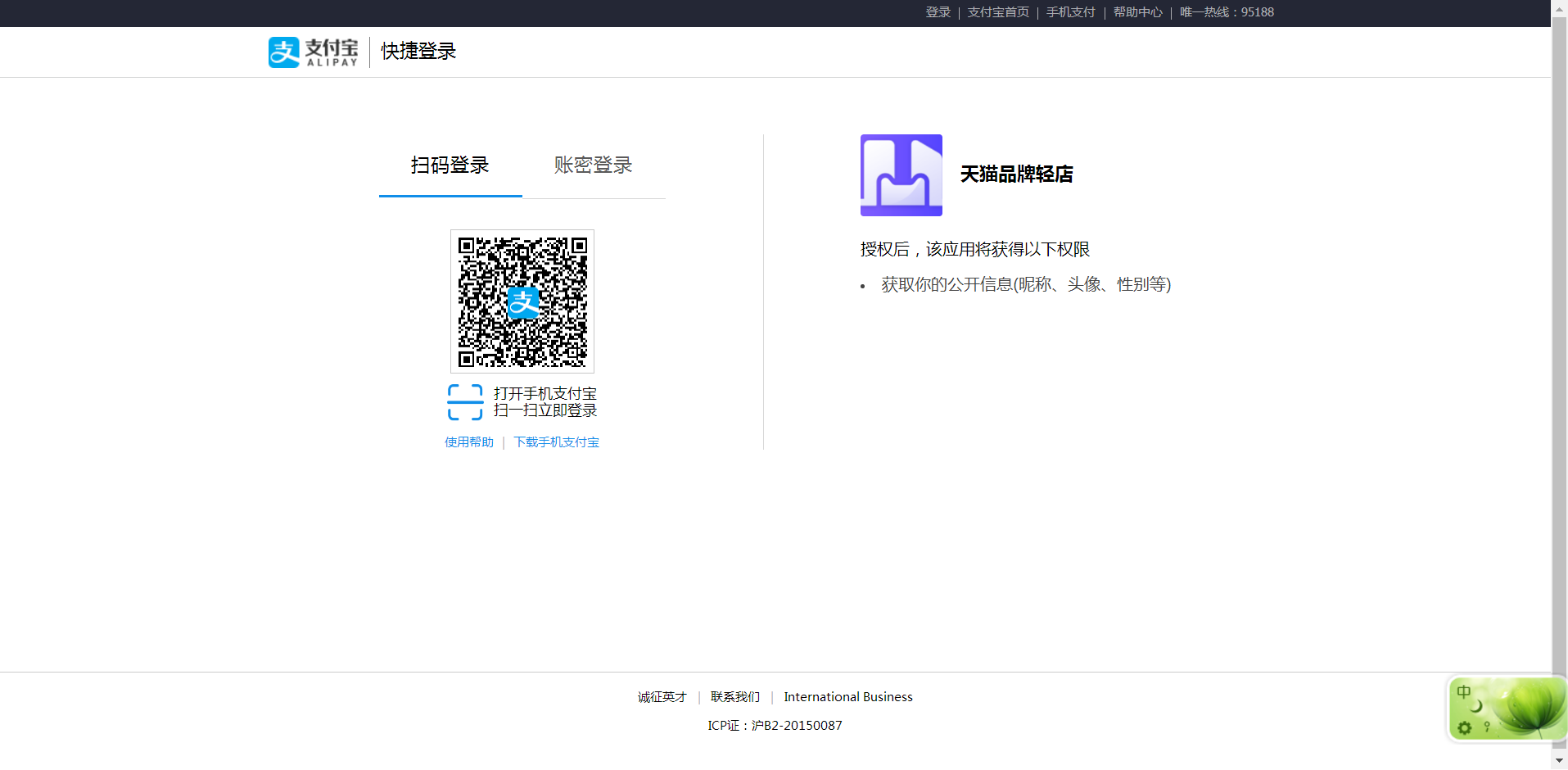Screen dimensions: 1568x770
Task: Click the Alipay logo in the header
Action: pos(314,52)
